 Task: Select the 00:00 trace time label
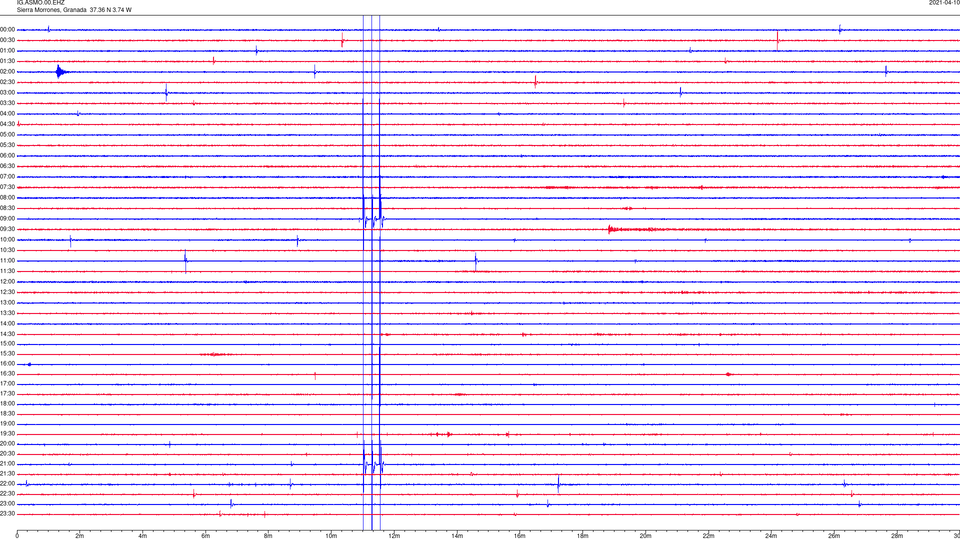pos(8,29)
